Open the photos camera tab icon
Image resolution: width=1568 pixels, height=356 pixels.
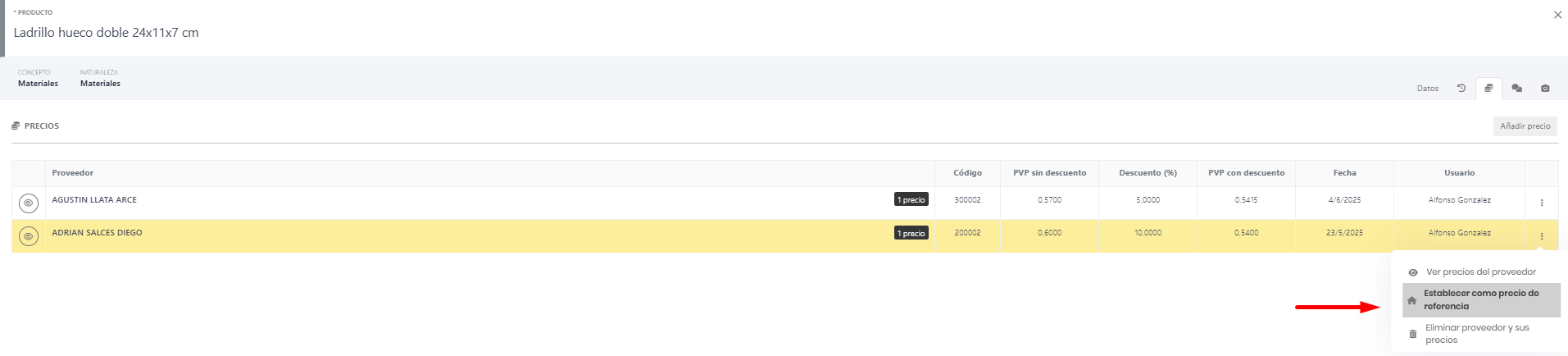(1545, 89)
